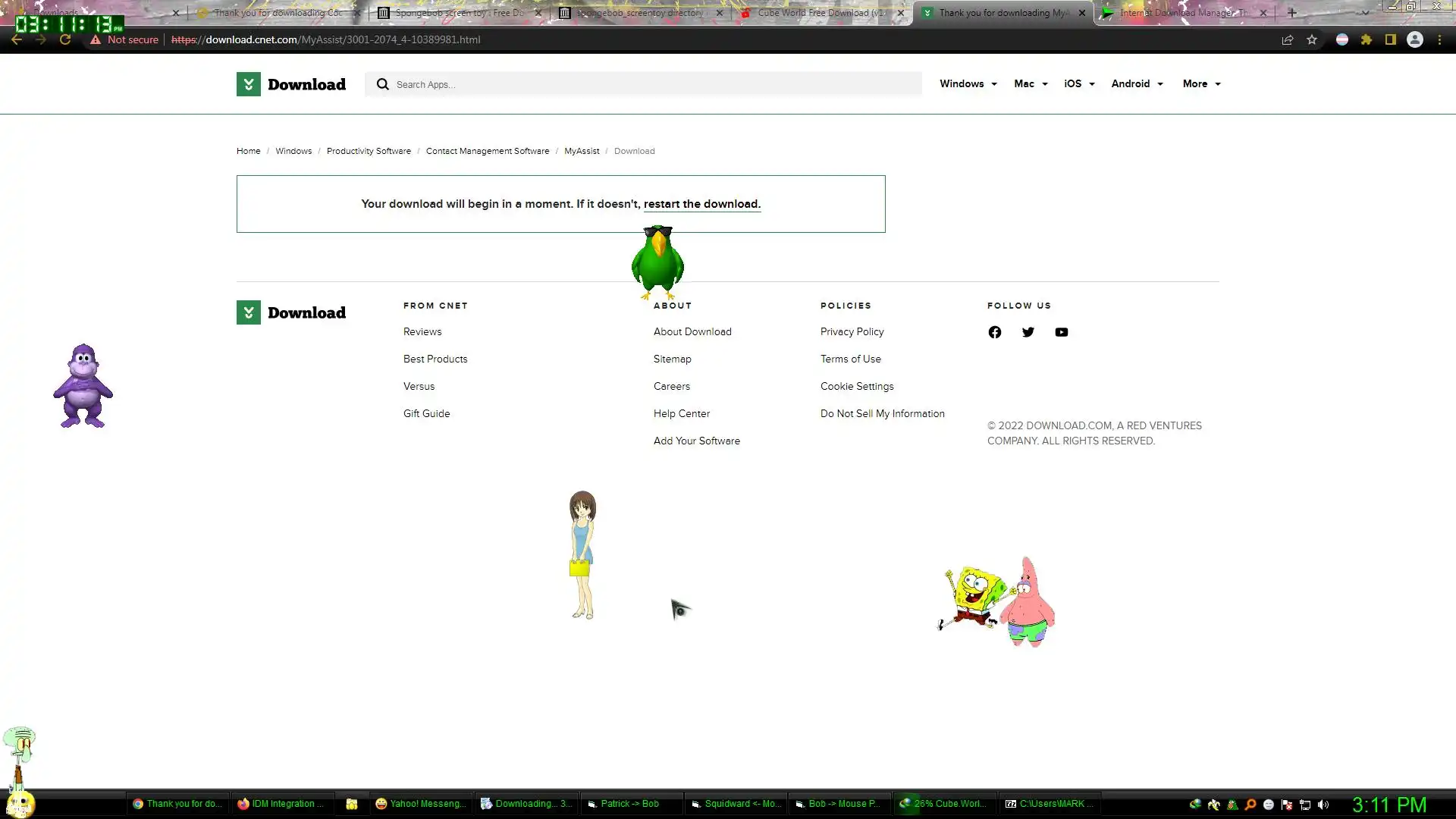Click the Facebook follow icon
Viewport: 1456px width, 819px height.
point(994,332)
